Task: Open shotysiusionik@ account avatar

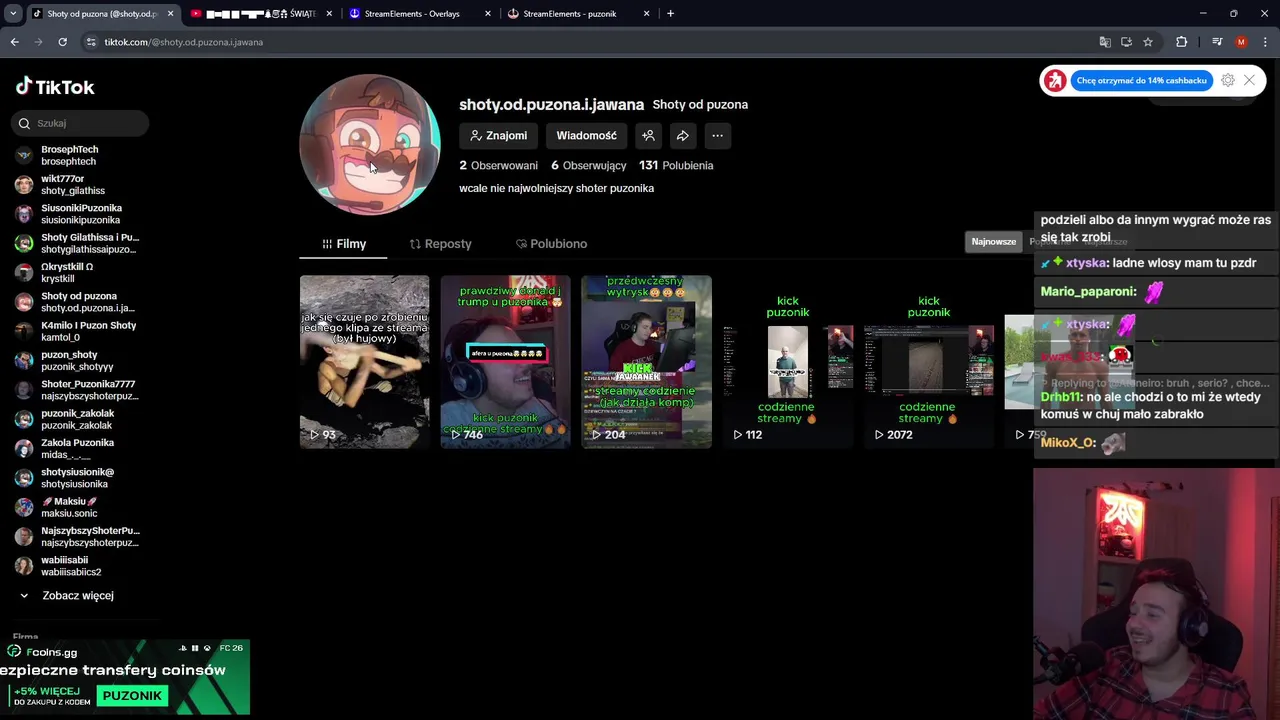Action: tap(24, 478)
